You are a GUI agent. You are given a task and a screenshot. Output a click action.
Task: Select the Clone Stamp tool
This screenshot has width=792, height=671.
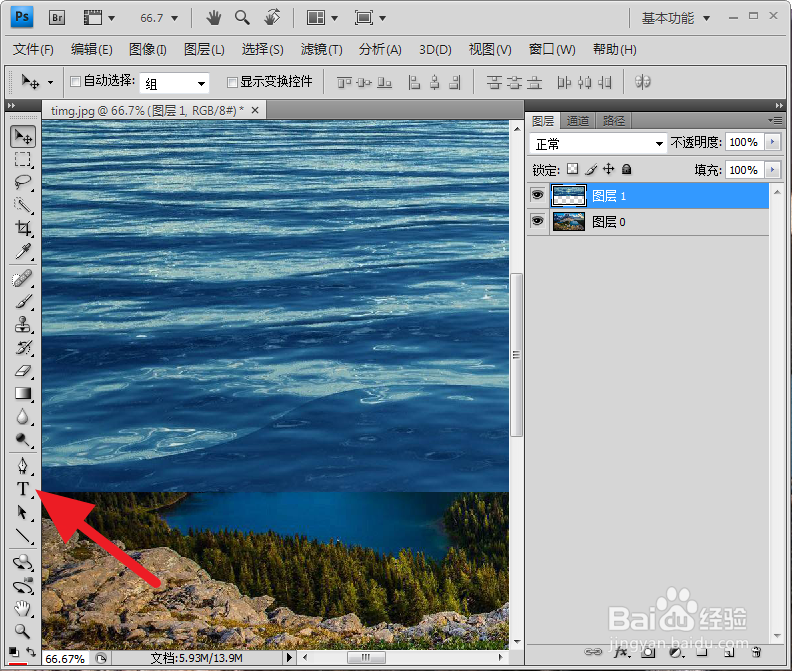[23, 324]
